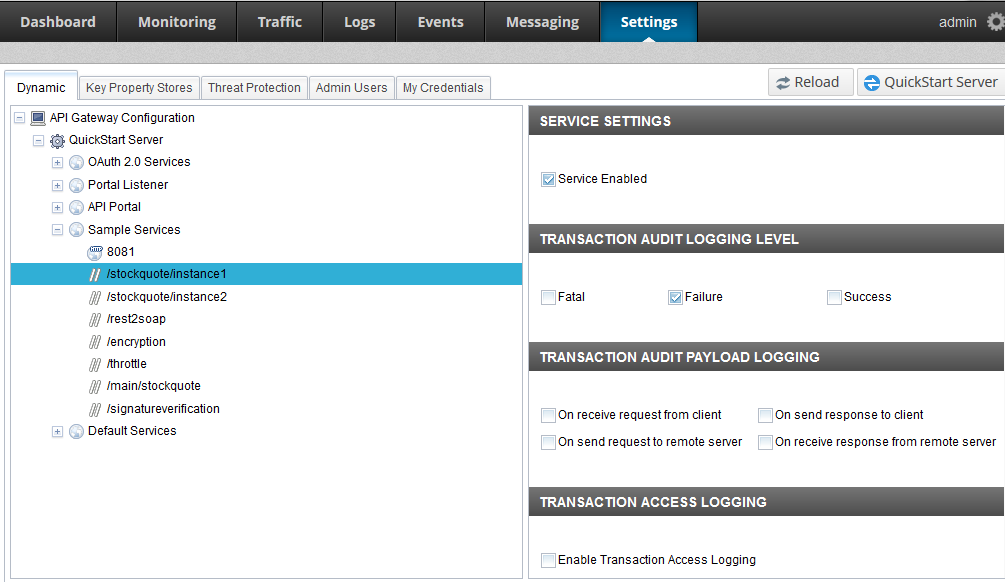Screen dimensions: 1005x582
Task: Open the Threat Protection tab
Action: click(x=254, y=87)
